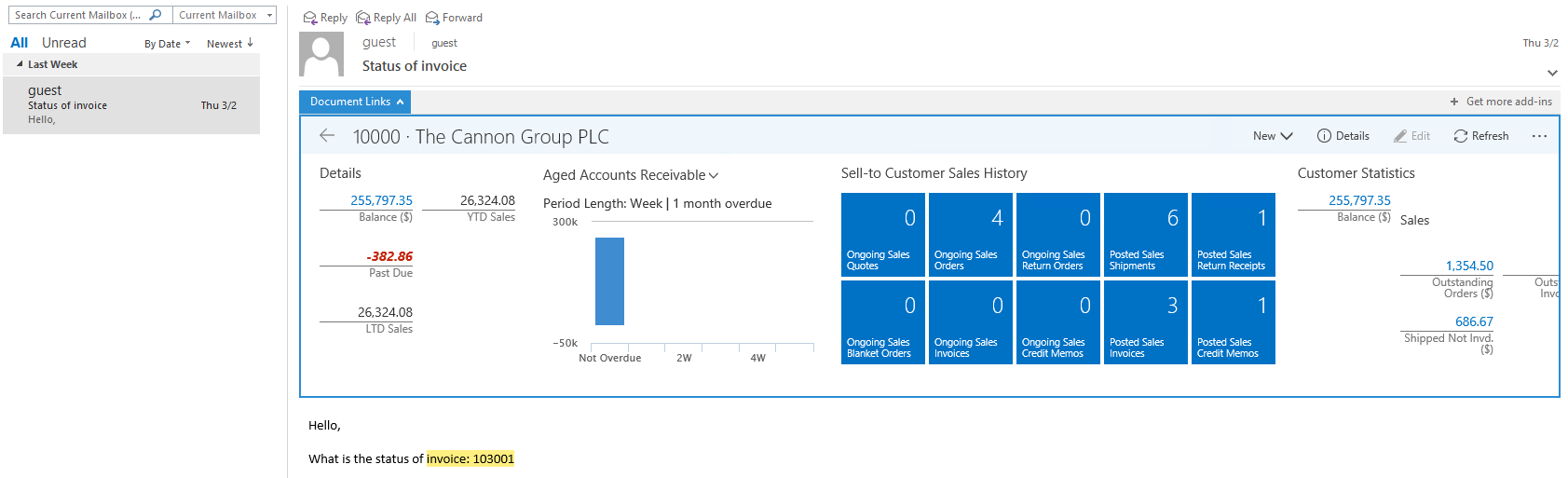Collapse the Document Links add-in tab

click(355, 102)
